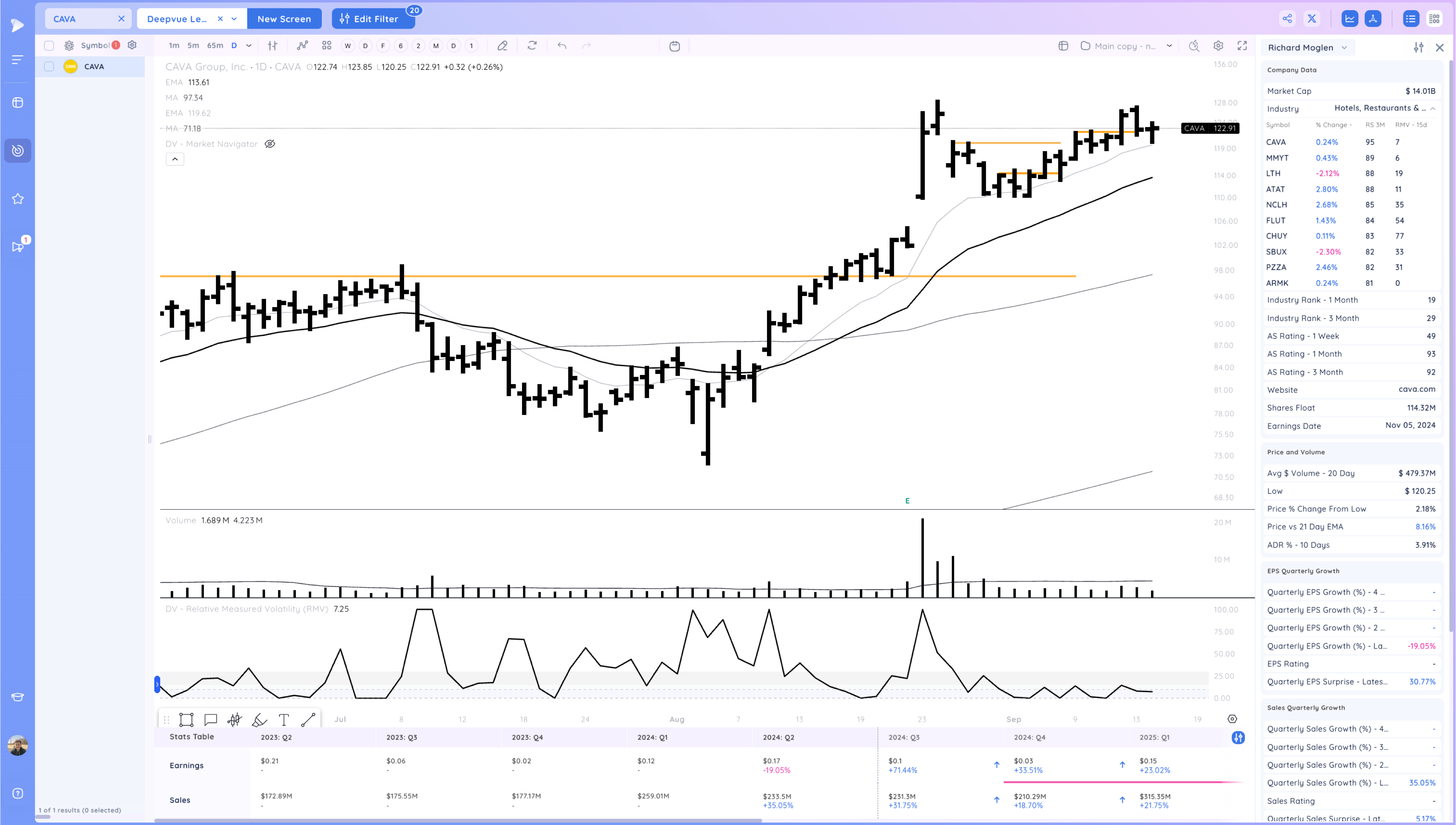The height and width of the screenshot is (825, 1456).
Task: Click the fullscreen chart icon
Action: pos(1242,46)
